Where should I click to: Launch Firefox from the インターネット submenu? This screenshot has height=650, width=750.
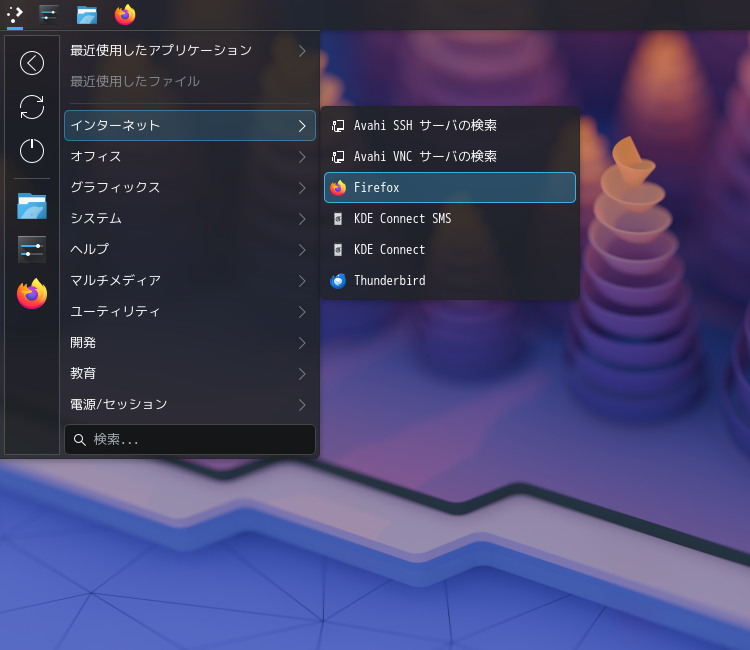click(450, 187)
